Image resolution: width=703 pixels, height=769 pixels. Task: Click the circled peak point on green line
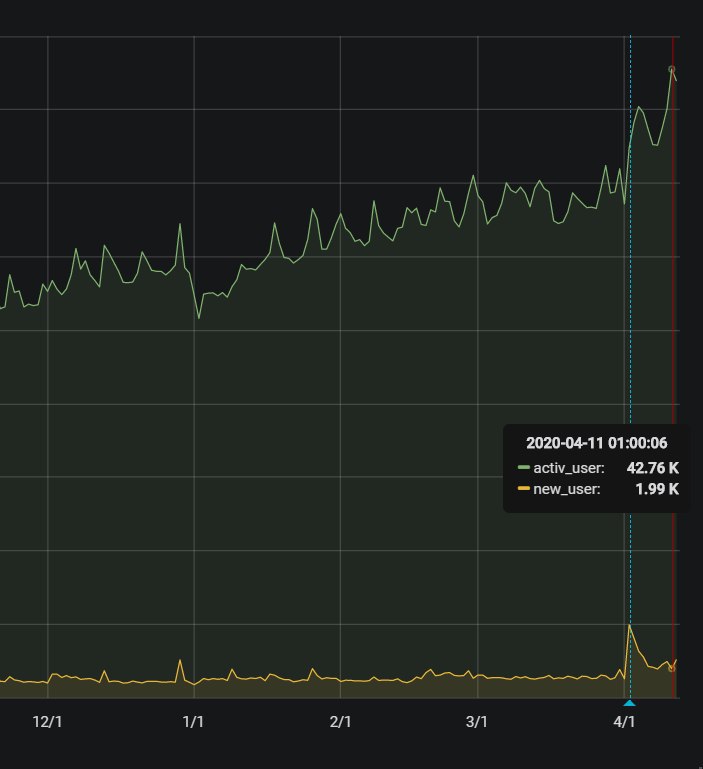tap(672, 70)
